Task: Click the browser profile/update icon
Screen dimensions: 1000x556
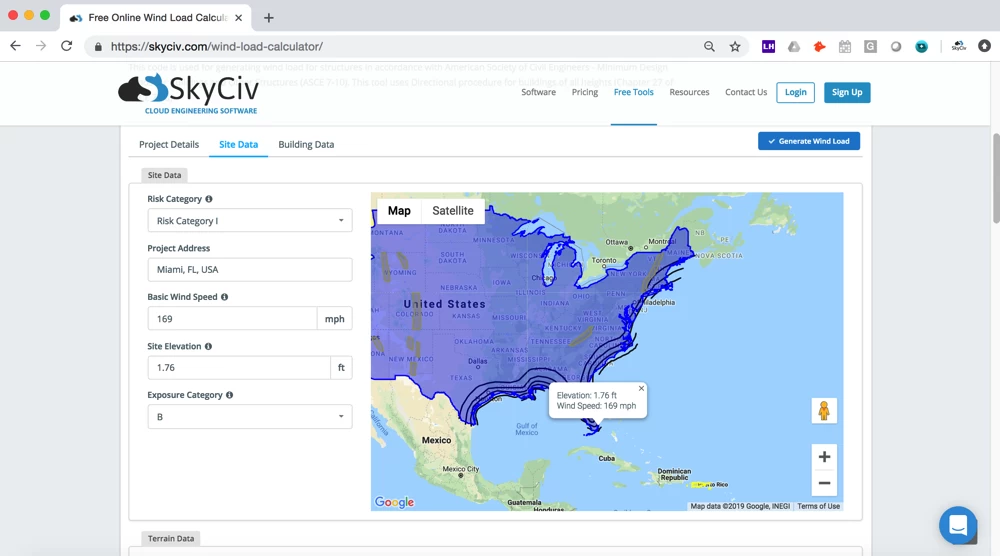Action: point(985,46)
